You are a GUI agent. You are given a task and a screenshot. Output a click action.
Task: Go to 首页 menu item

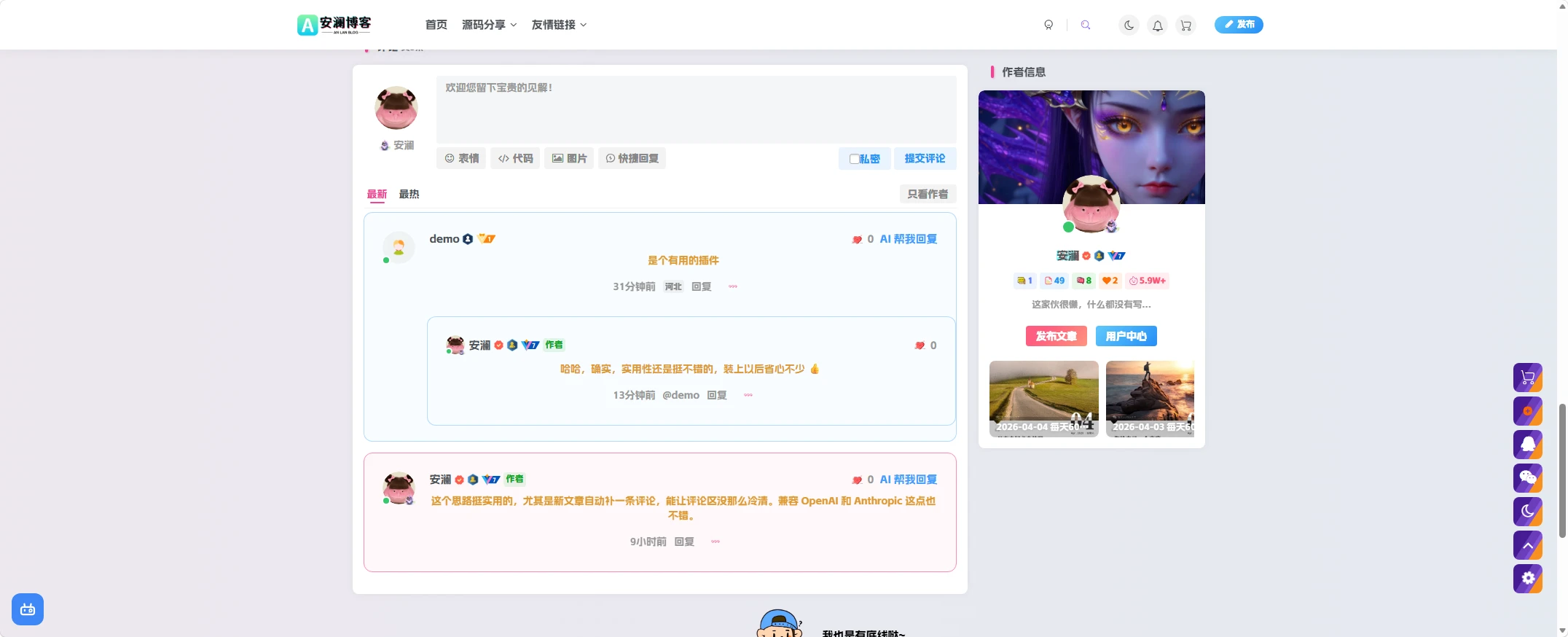[436, 25]
